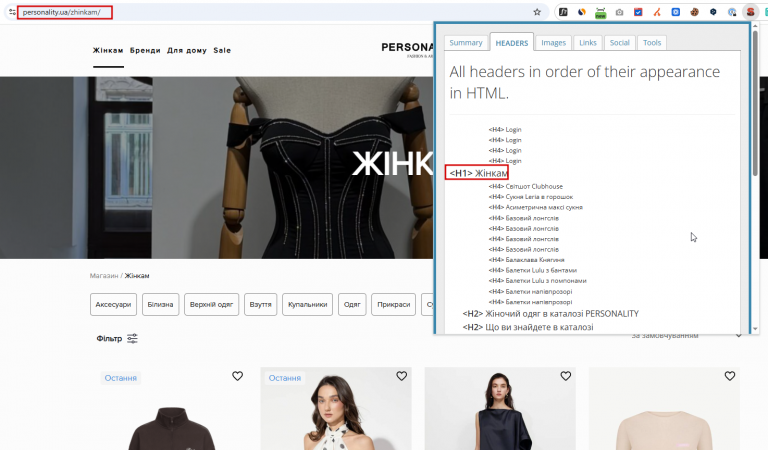Select the Прикраси category chip

tap(394, 305)
